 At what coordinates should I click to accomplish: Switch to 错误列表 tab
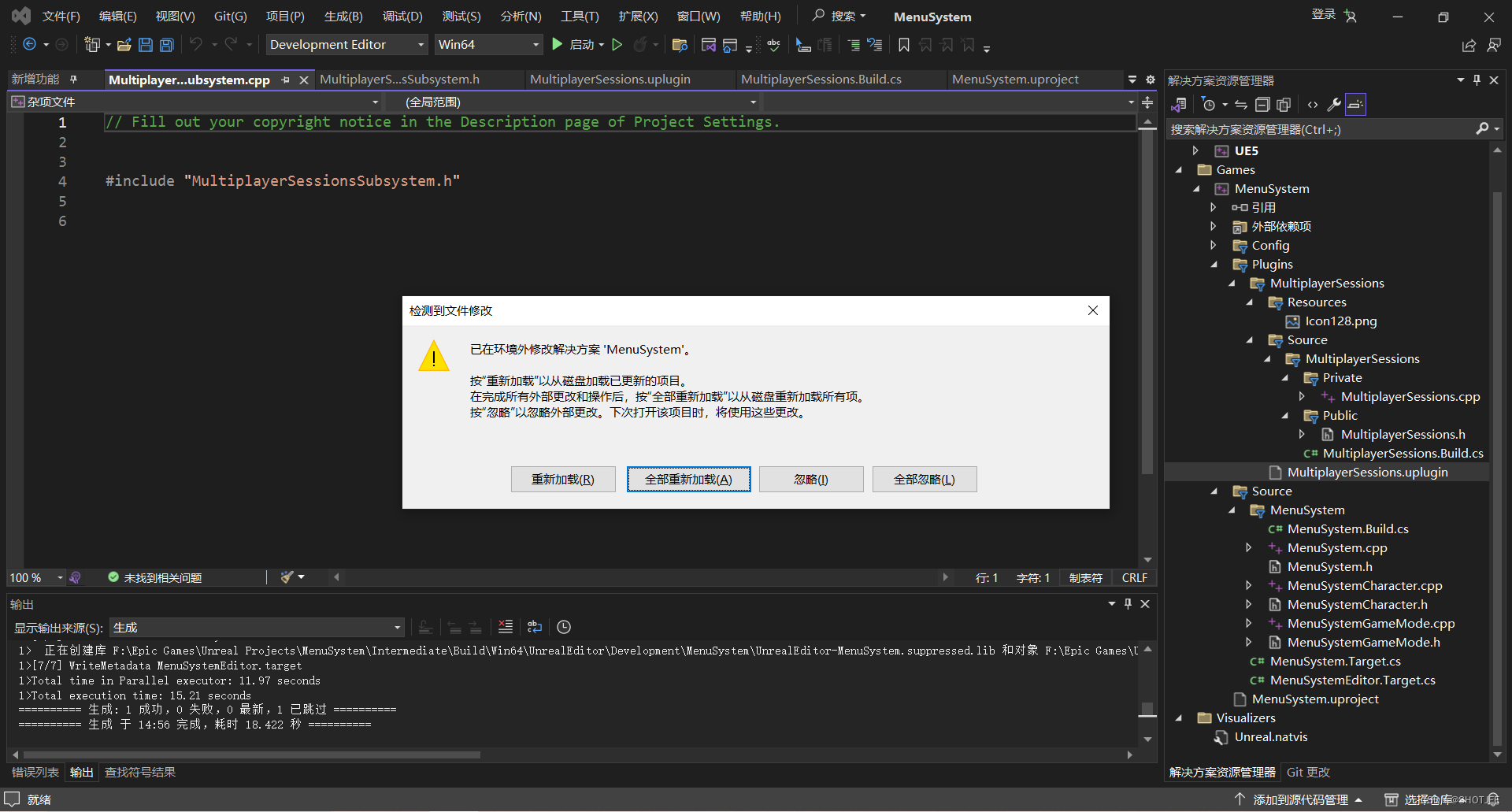click(x=35, y=773)
